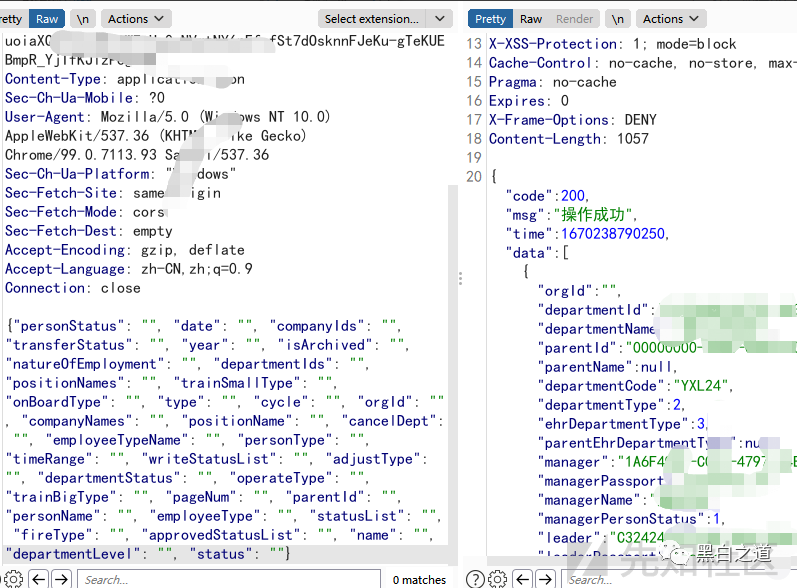The image size is (797, 588).
Task: Toggle \n non-printable characters in response
Action: pos(619,19)
